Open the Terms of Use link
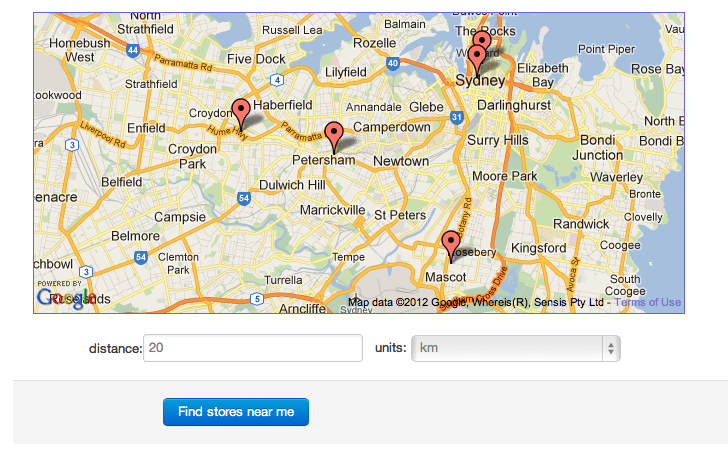Screen dimensions: 728x458 647,303
